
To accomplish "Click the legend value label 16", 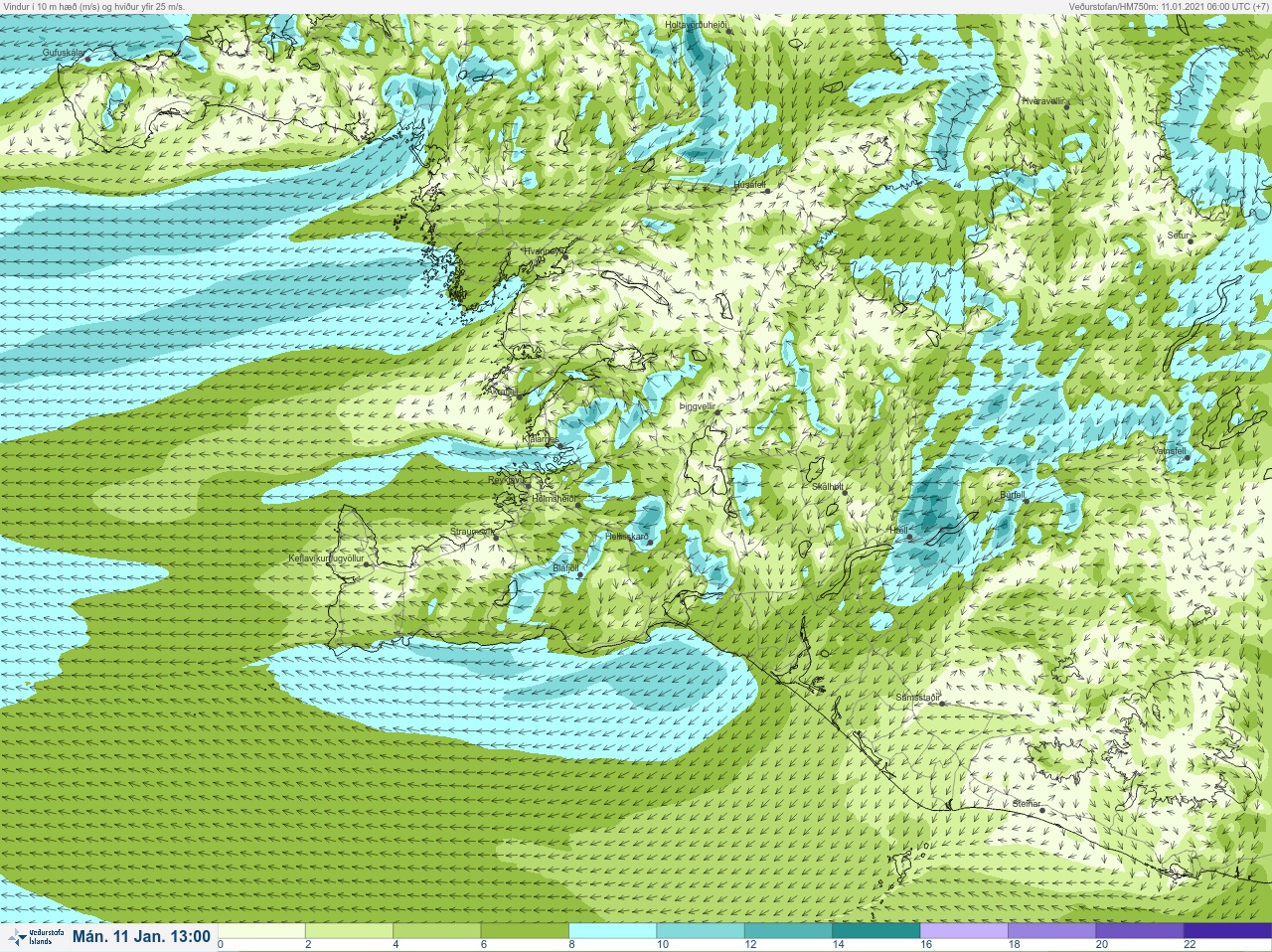I will (926, 945).
